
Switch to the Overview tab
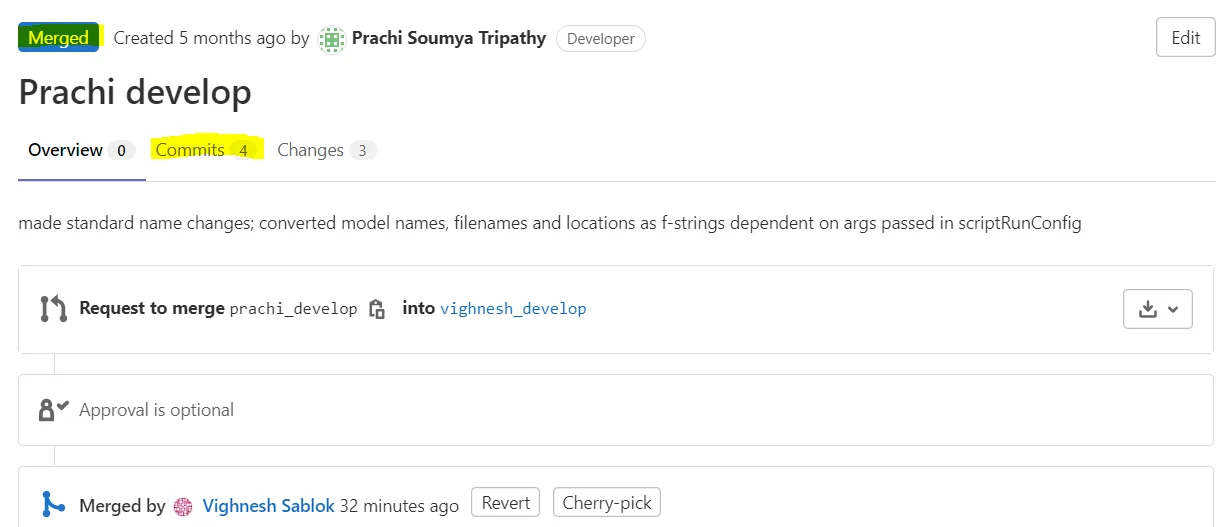tap(66, 150)
